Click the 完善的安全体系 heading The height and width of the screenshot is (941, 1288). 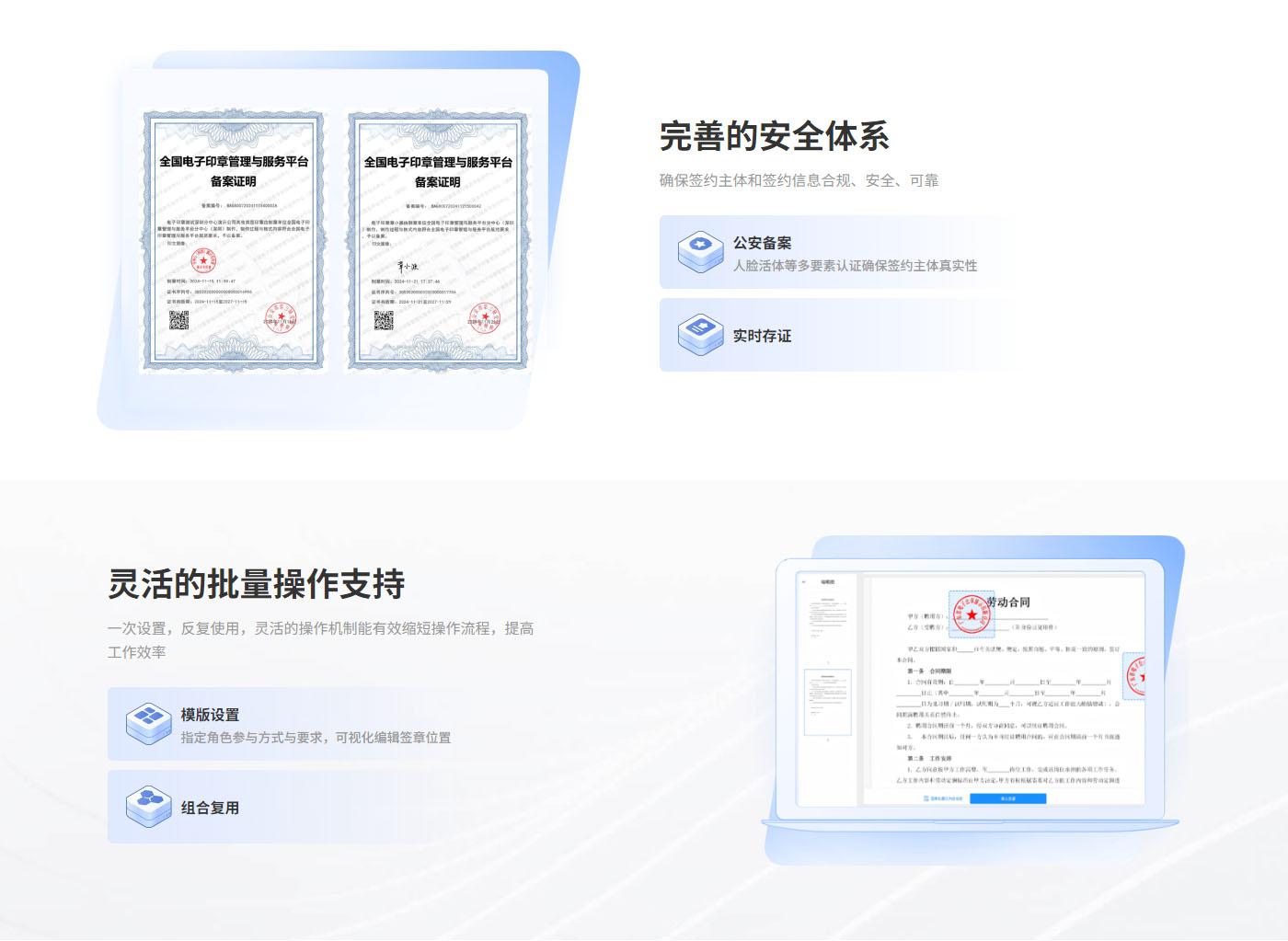pyautogui.click(x=774, y=136)
